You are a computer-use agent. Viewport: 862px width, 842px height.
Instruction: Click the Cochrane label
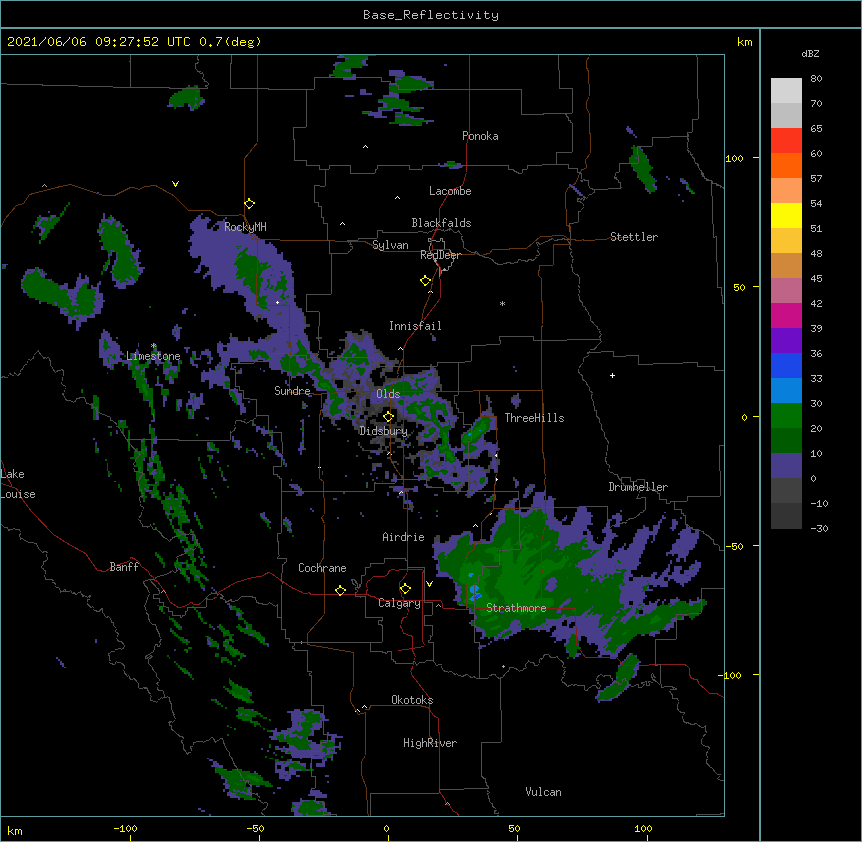pyautogui.click(x=322, y=568)
